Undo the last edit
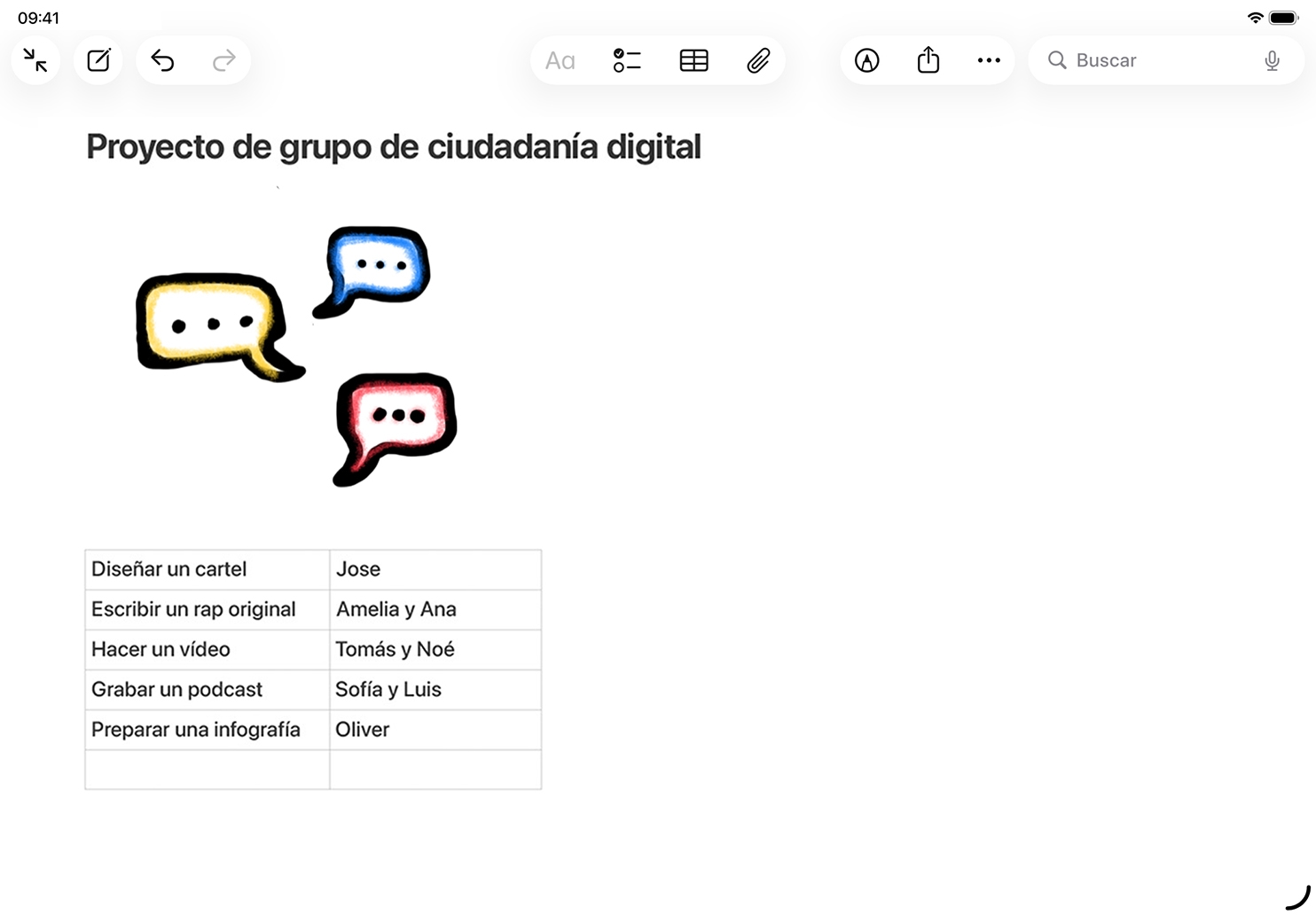 pos(162,60)
